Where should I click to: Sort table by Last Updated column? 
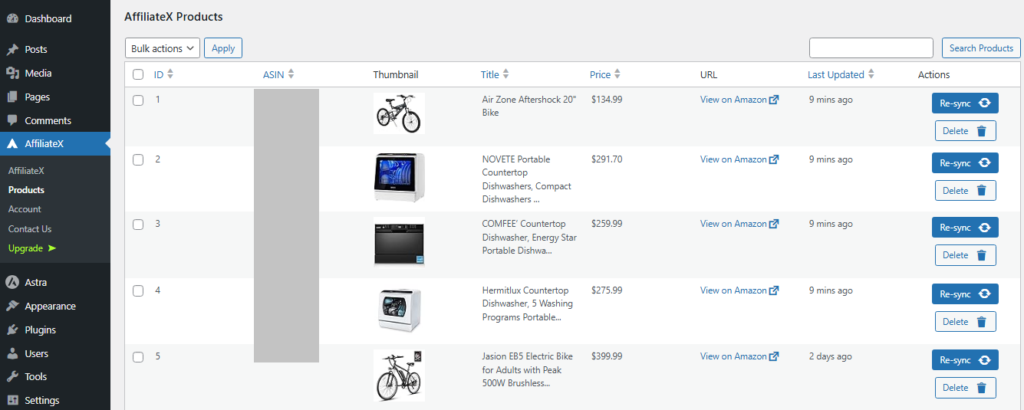[x=841, y=74]
